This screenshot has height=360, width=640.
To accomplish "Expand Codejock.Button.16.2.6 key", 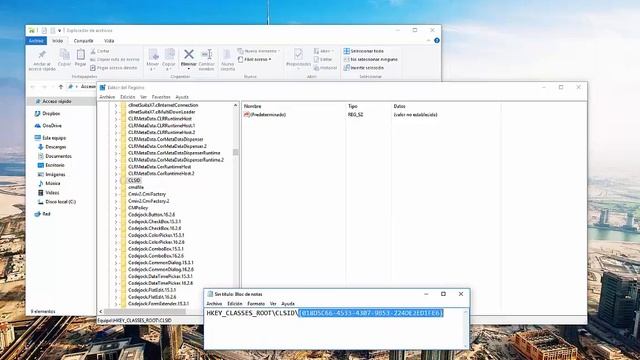I will coord(116,215).
